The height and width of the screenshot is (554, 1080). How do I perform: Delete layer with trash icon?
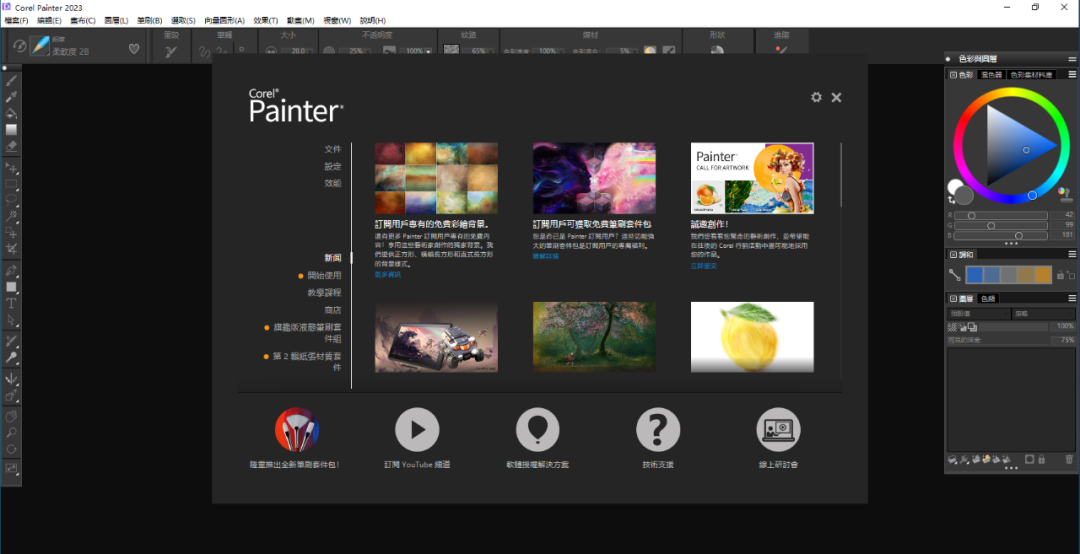tap(1069, 459)
